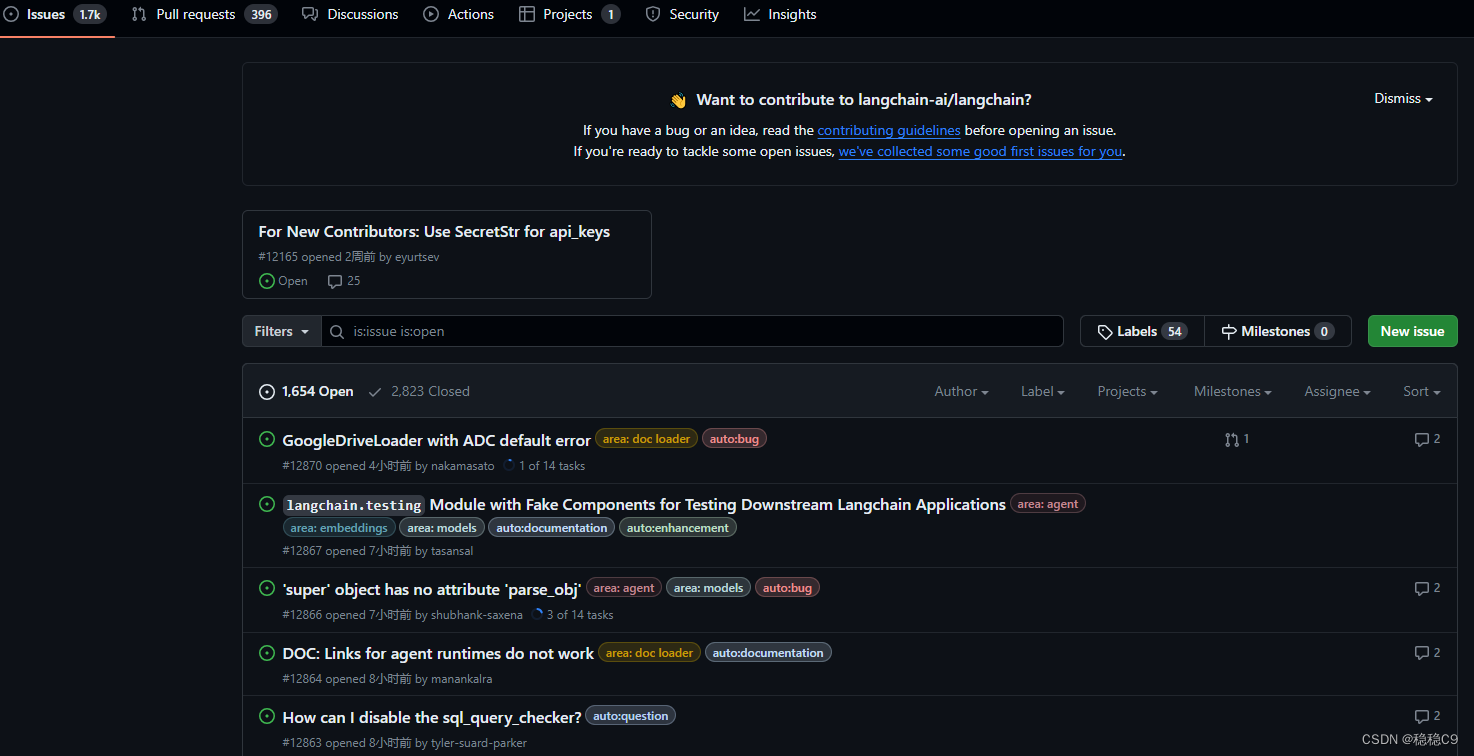Follow the good first issues link
The width and height of the screenshot is (1474, 756).
[980, 152]
